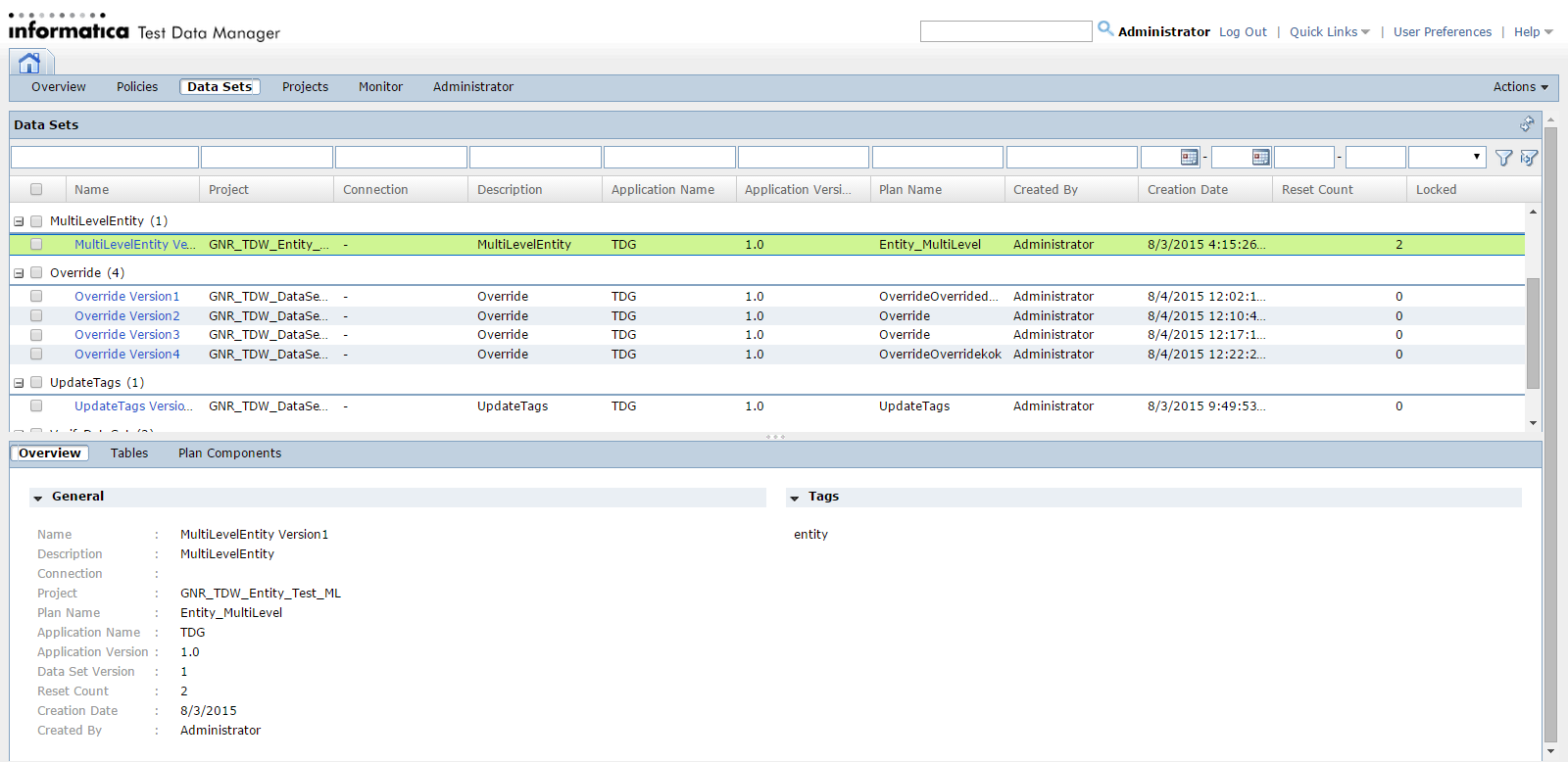This screenshot has width=1568, height=762.
Task: Click the Home icon tab
Action: click(x=29, y=64)
